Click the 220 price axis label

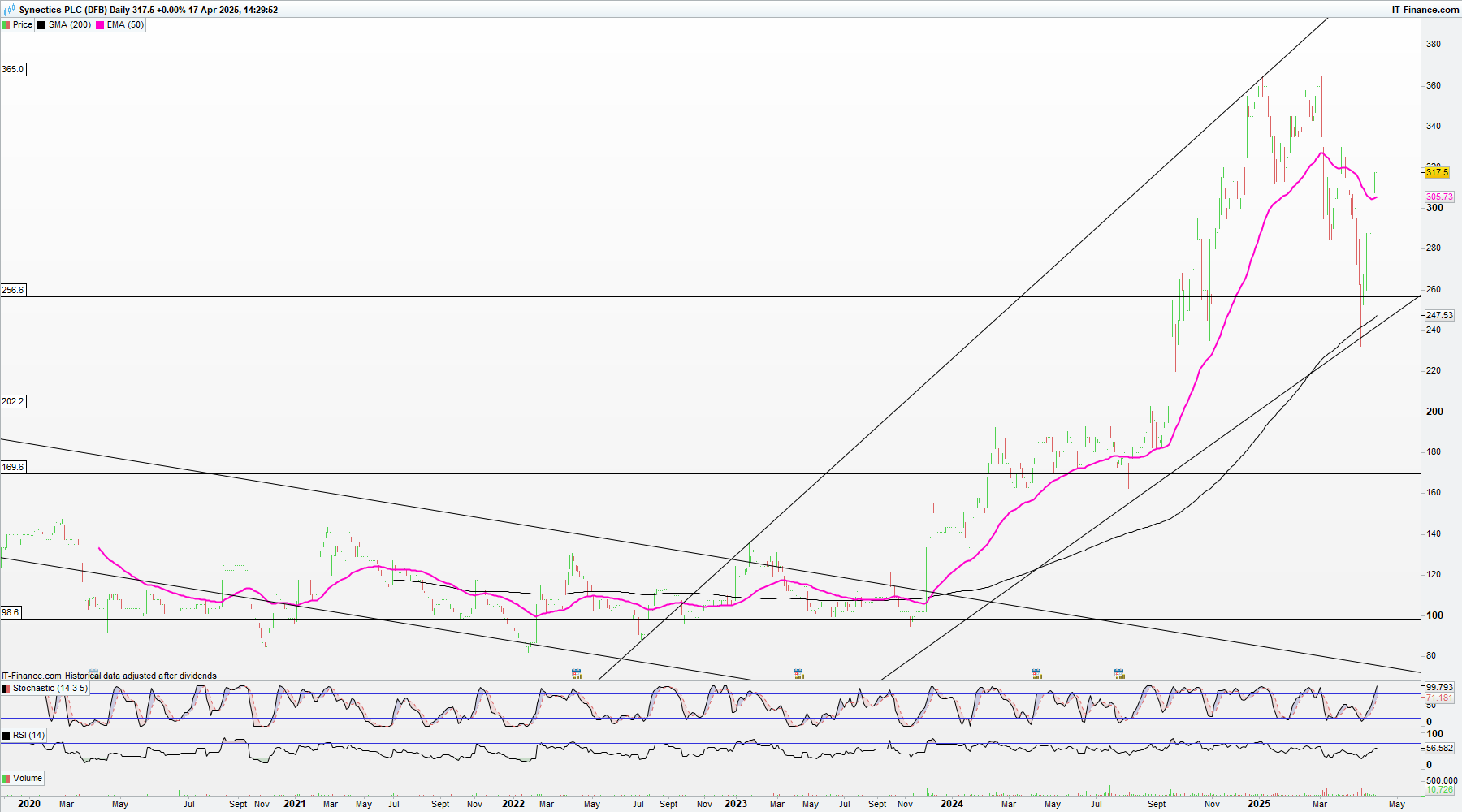tap(1434, 370)
